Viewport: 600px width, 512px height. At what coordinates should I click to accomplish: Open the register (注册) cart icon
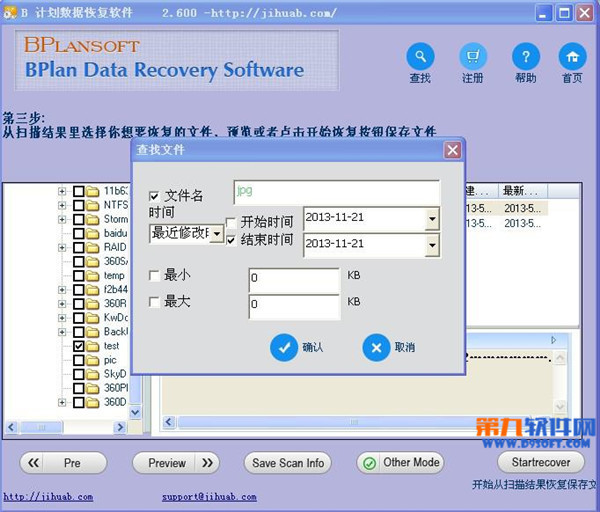pyautogui.click(x=473, y=56)
